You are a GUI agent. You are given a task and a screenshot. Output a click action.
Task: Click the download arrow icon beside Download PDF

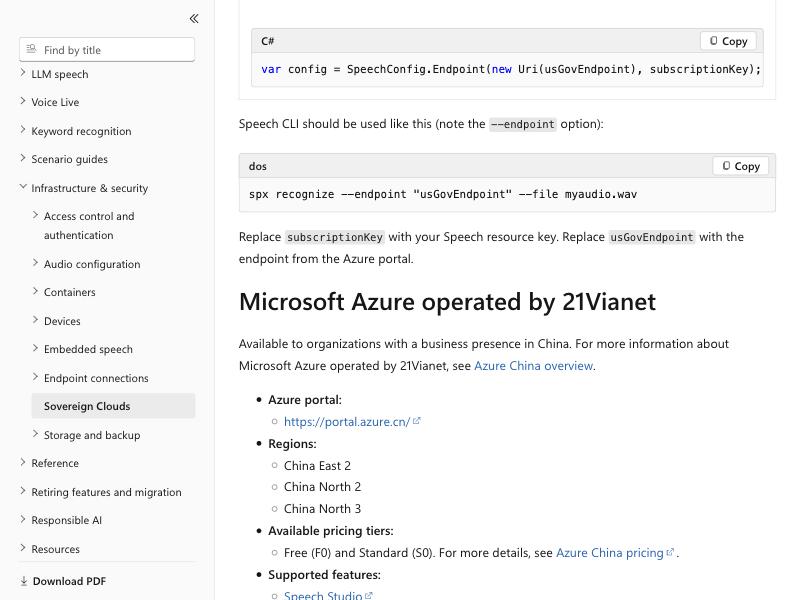pos(24,581)
